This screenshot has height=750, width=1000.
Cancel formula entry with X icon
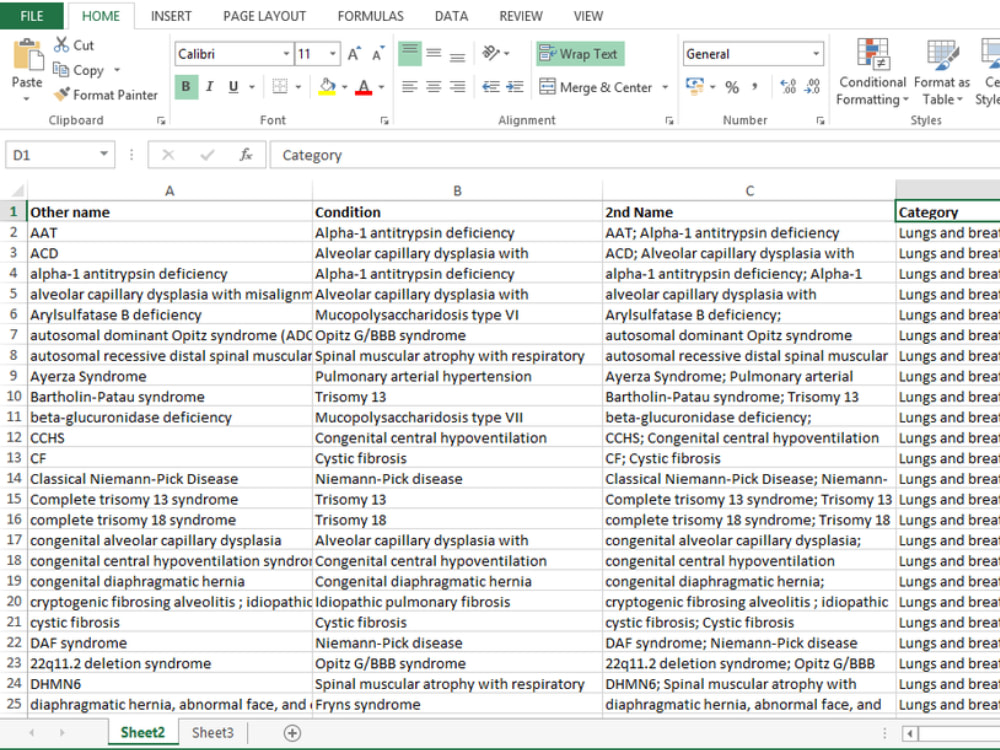pos(168,155)
